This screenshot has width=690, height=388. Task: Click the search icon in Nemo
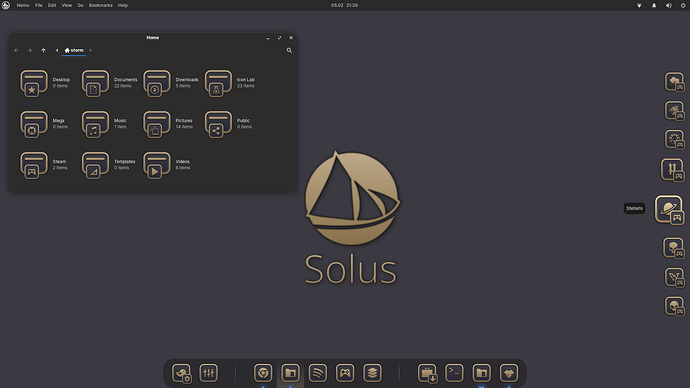click(289, 51)
